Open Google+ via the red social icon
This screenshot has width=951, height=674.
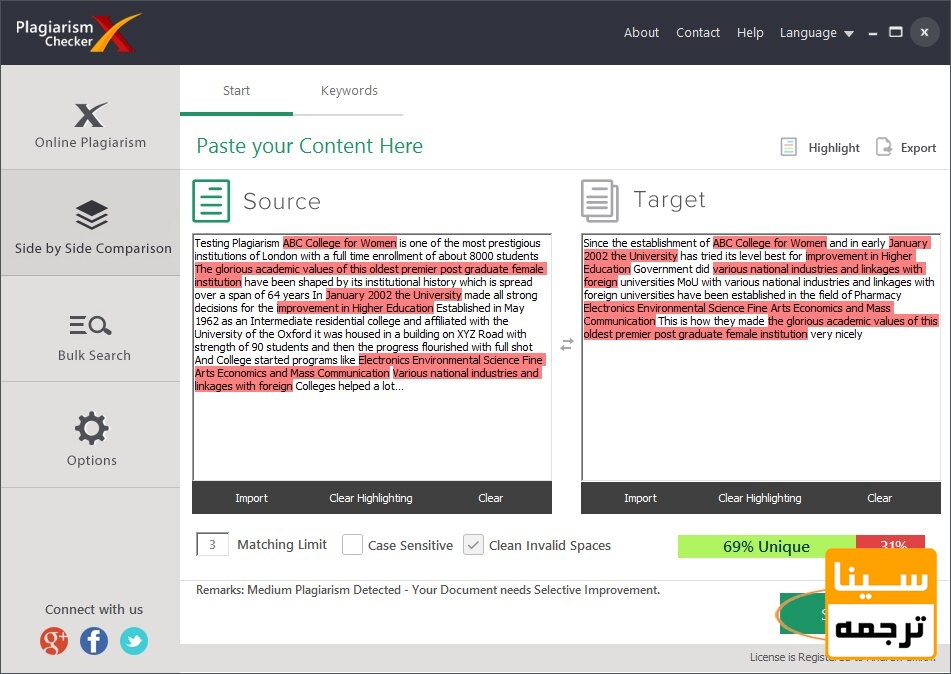point(54,642)
